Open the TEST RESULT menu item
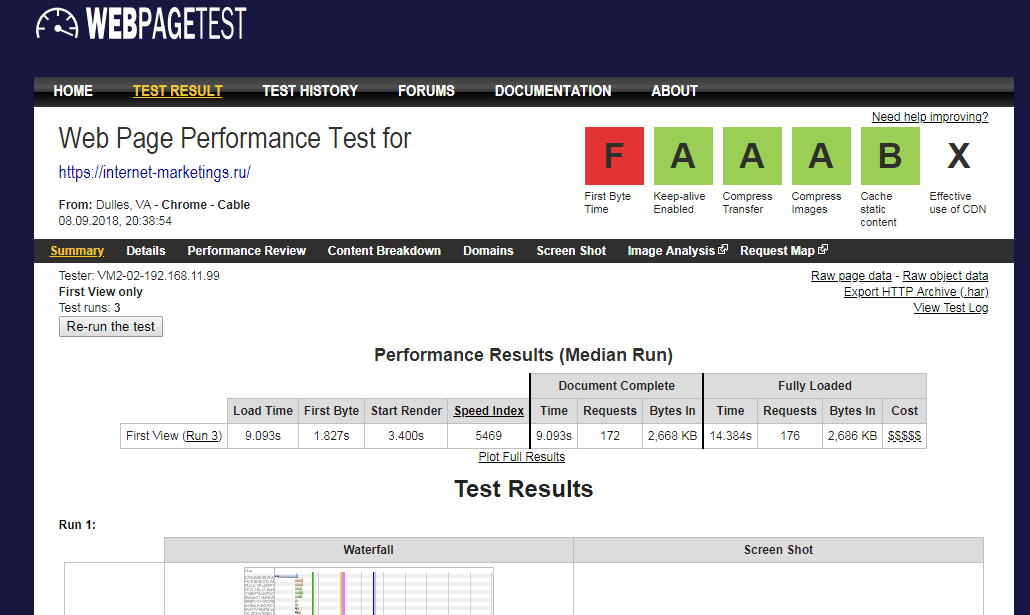 click(177, 91)
